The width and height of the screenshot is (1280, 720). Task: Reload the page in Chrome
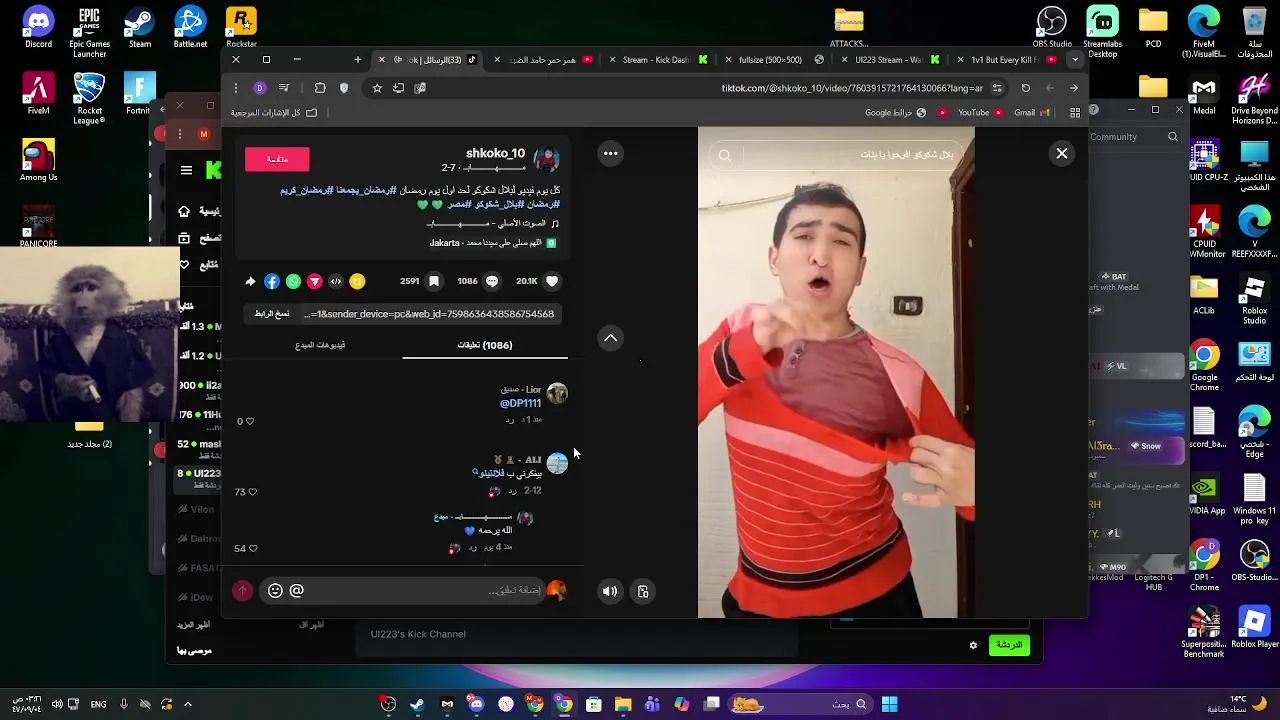pyautogui.click(x=1025, y=88)
